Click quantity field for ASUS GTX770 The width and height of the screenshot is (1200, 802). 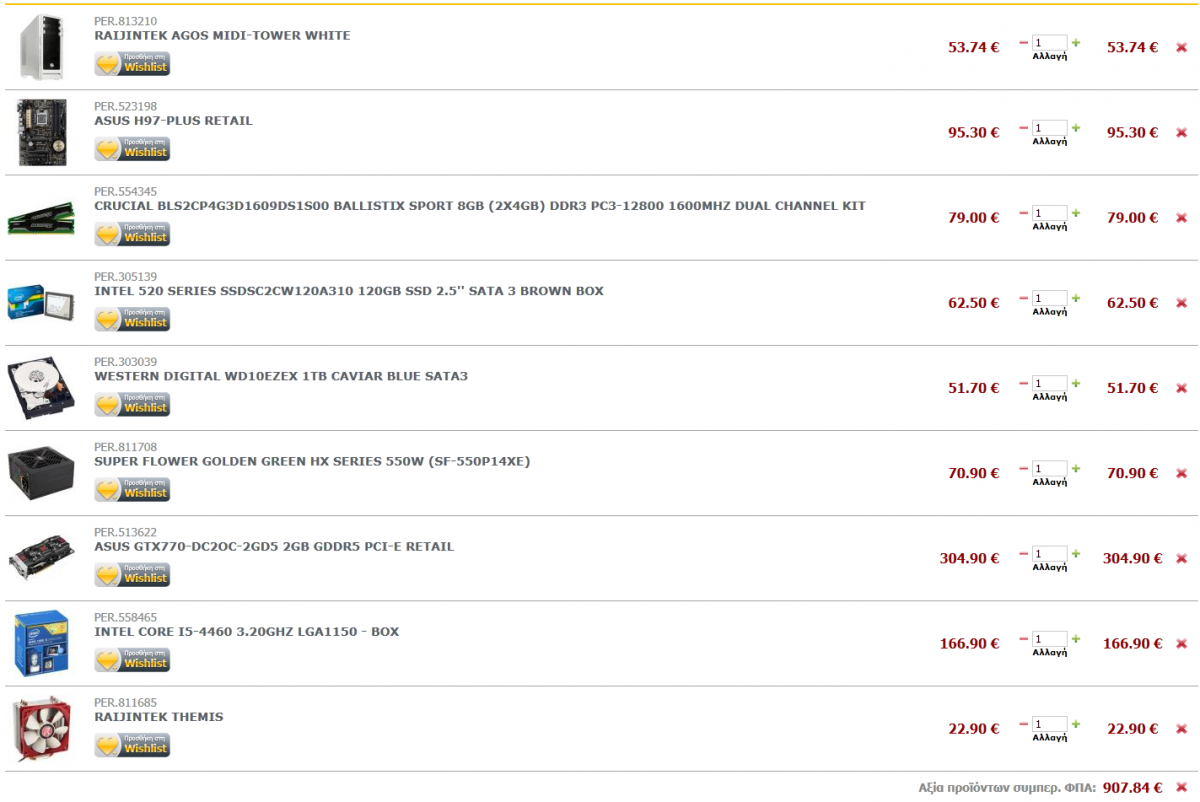point(1050,554)
